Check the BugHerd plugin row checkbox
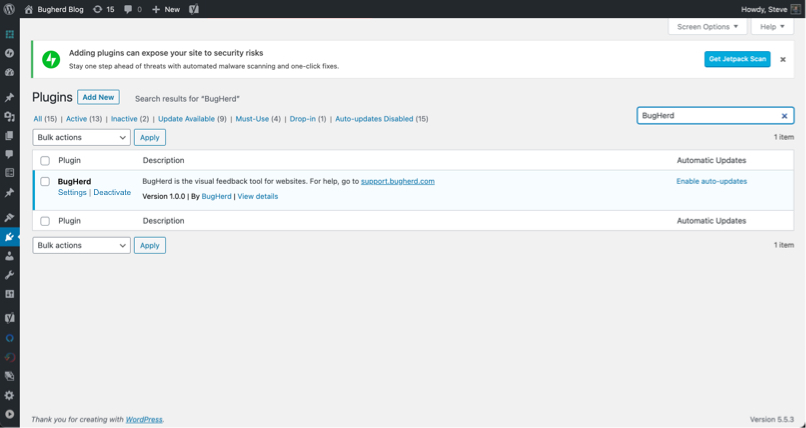 [x=45, y=181]
